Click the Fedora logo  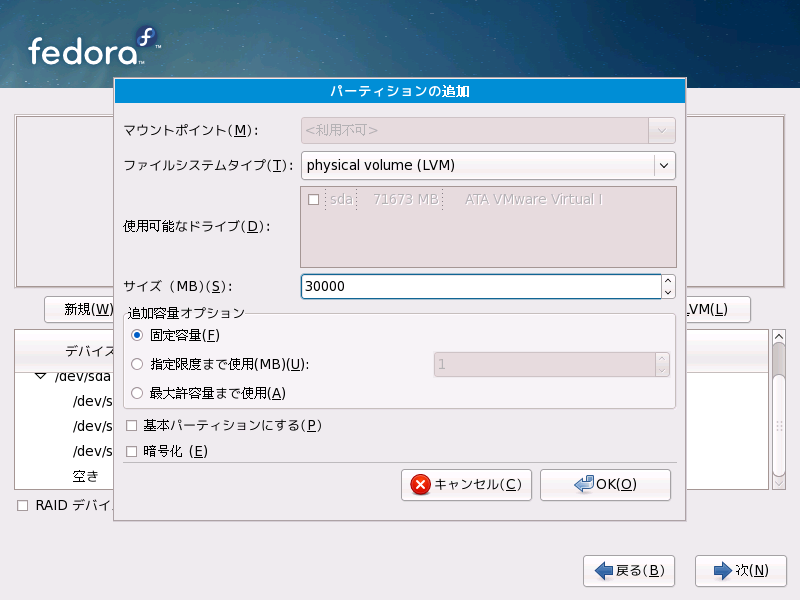coord(95,46)
